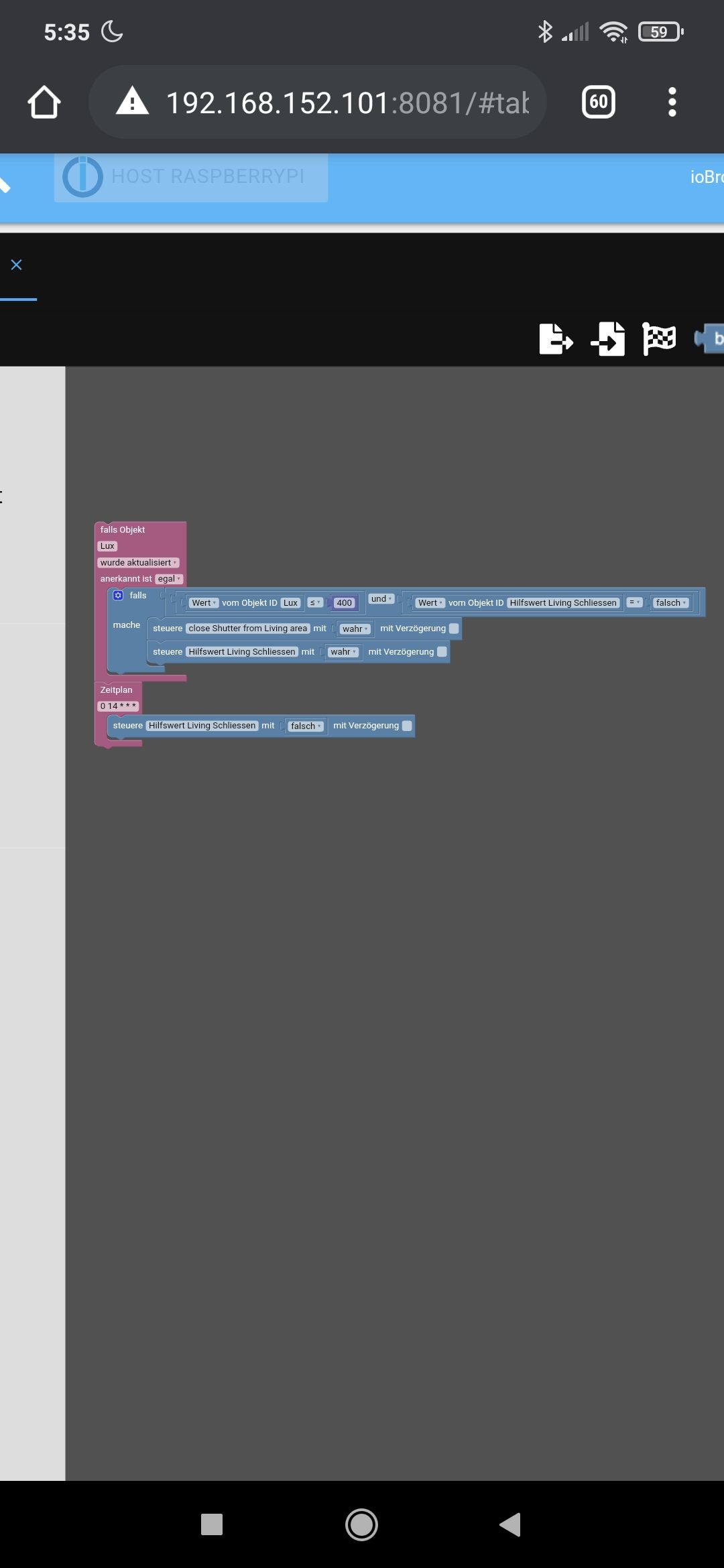Select the 'Zeitplan' schedule block label
The image size is (724, 1568).
pyautogui.click(x=116, y=690)
